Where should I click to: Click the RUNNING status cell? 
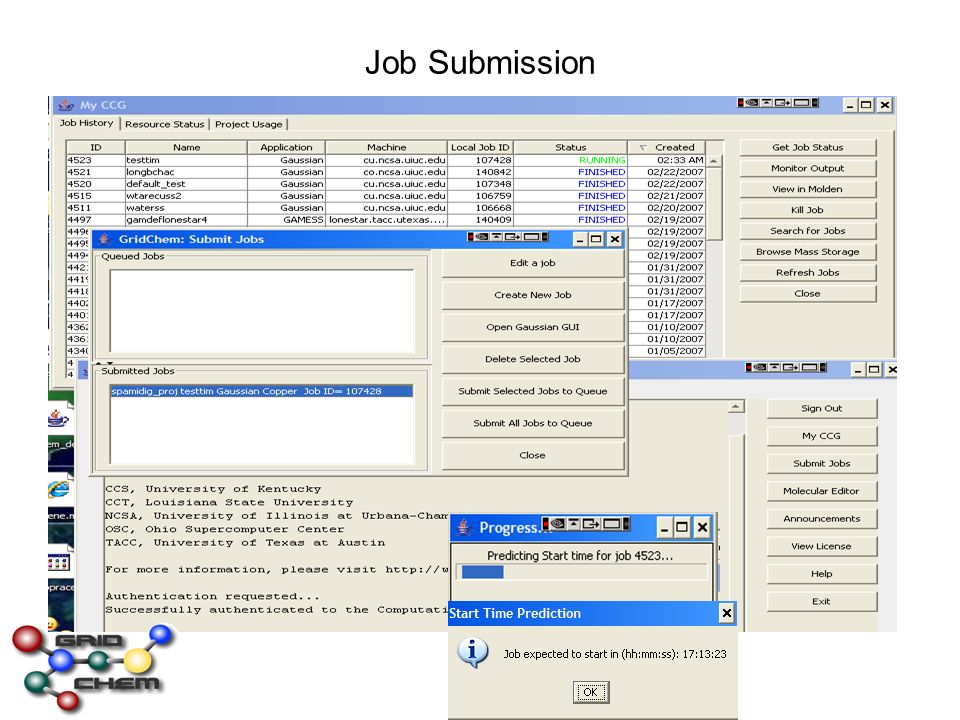(x=571, y=160)
